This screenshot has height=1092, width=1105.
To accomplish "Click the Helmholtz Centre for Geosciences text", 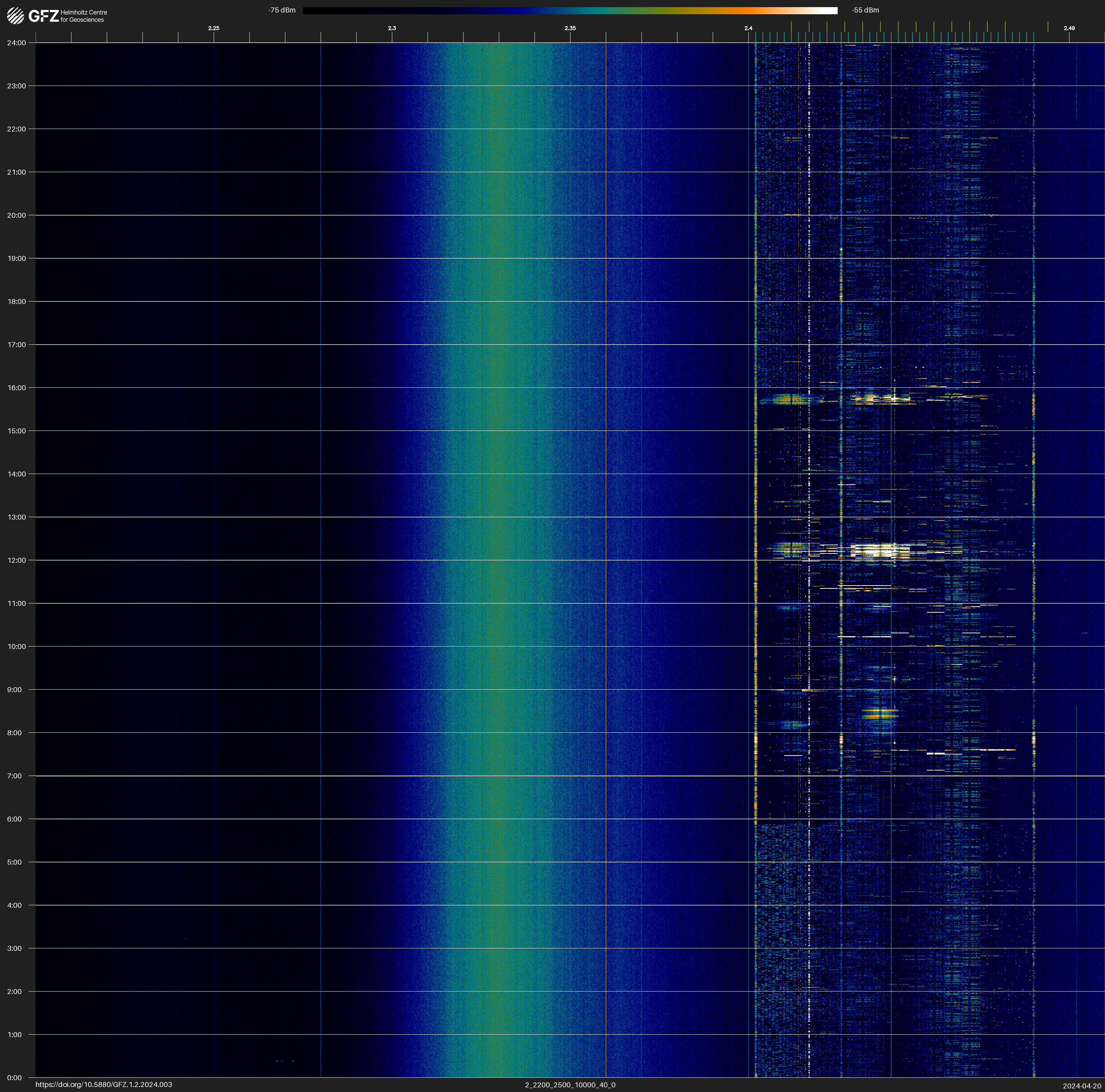I will pyautogui.click(x=83, y=16).
